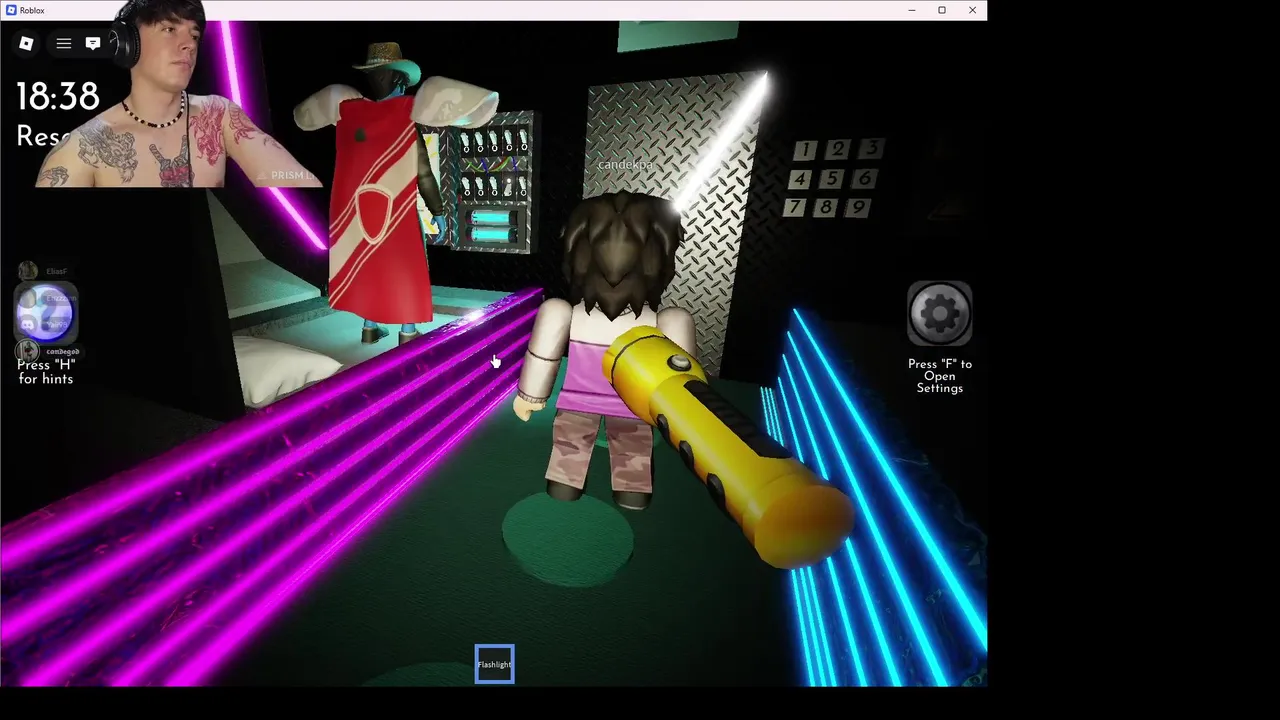Tap keypad number 8

tap(826, 208)
